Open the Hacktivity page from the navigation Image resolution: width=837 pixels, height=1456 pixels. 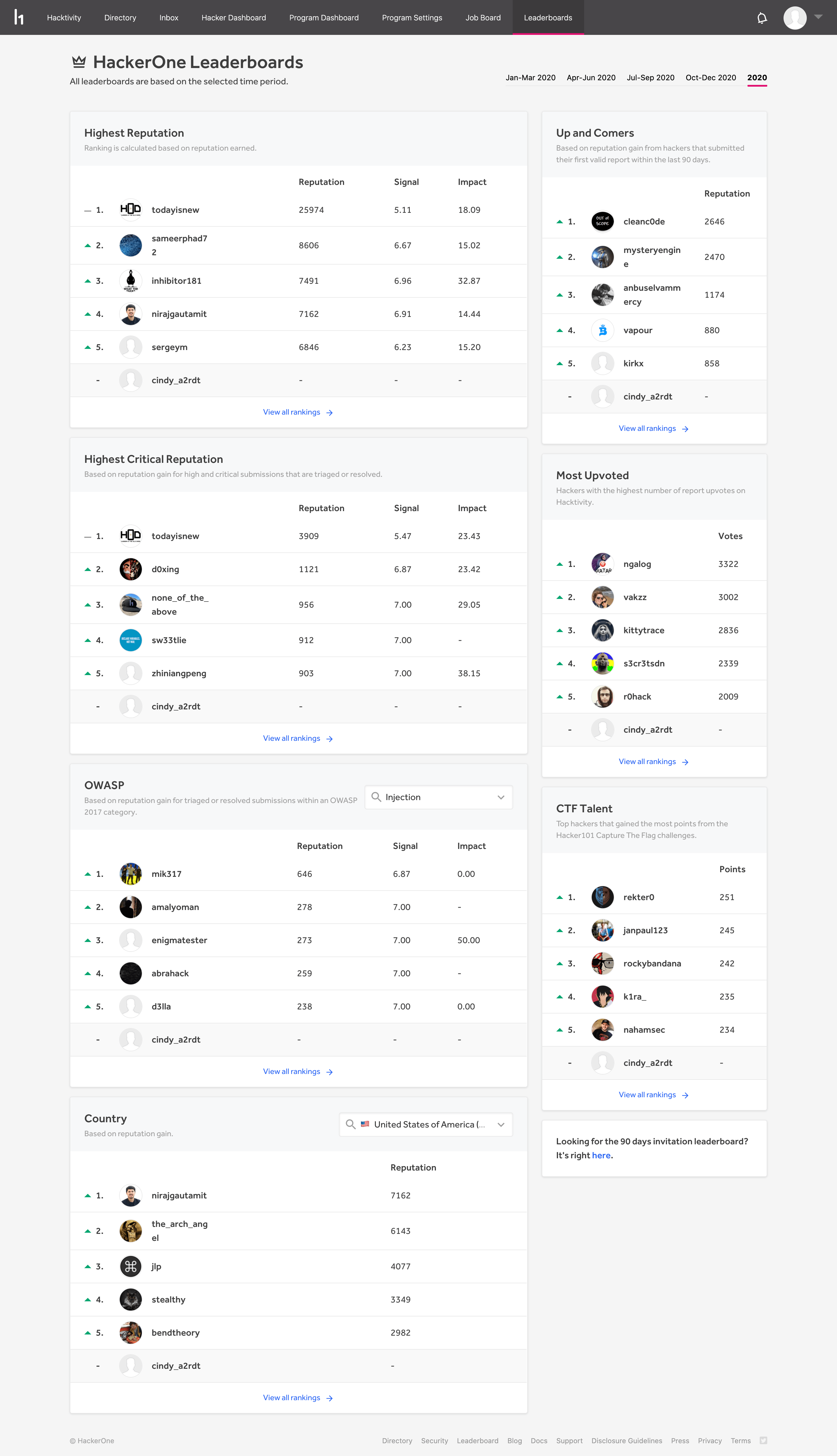coord(63,17)
